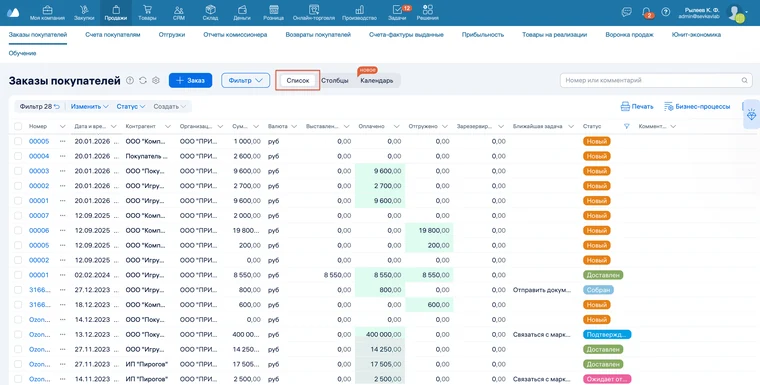
Task: Select checkbox of the 02.02.2024 order
Action: tap(18, 275)
